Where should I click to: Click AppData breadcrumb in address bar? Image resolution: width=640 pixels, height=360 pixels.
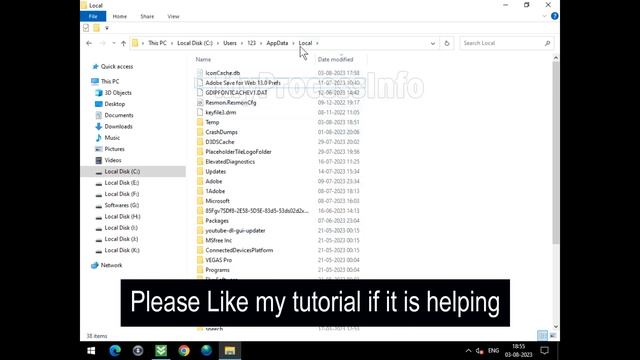tap(277, 43)
